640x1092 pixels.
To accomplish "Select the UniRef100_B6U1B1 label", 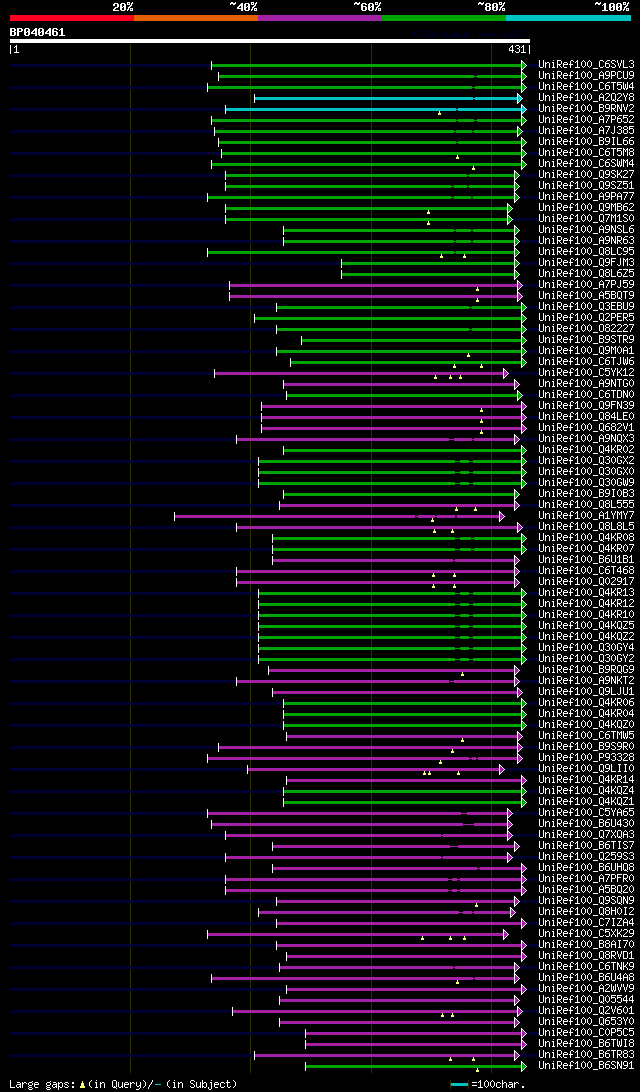I will [x=586, y=560].
